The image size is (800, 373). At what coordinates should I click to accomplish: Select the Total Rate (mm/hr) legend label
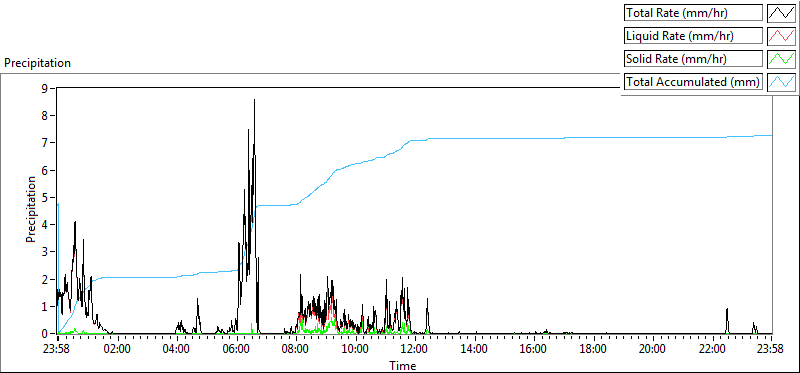(693, 13)
